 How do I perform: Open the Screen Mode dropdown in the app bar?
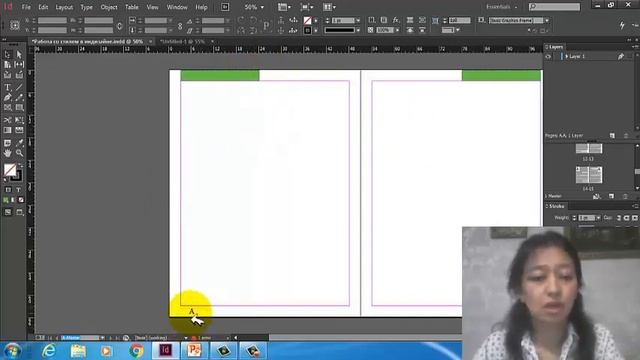point(307,7)
